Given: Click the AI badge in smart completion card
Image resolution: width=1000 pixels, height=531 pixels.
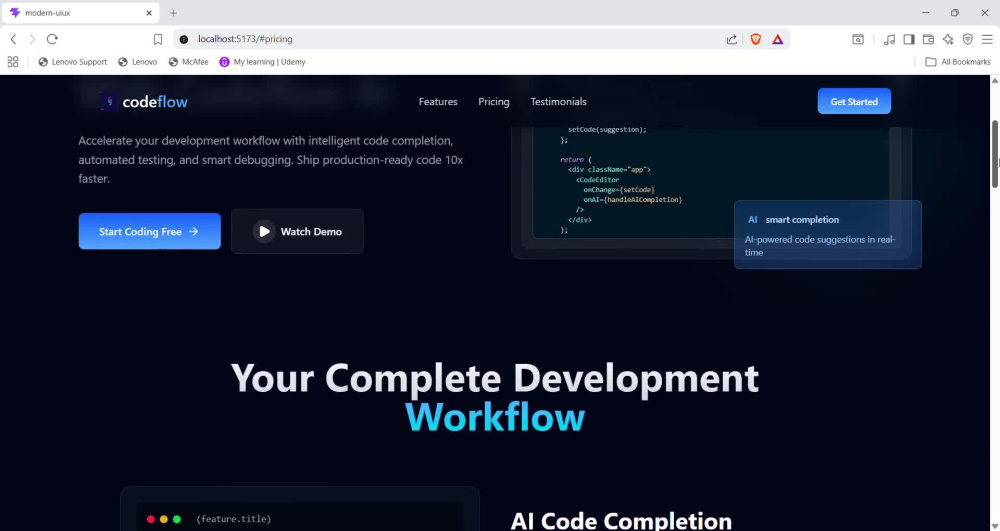Looking at the screenshot, I should (x=753, y=219).
